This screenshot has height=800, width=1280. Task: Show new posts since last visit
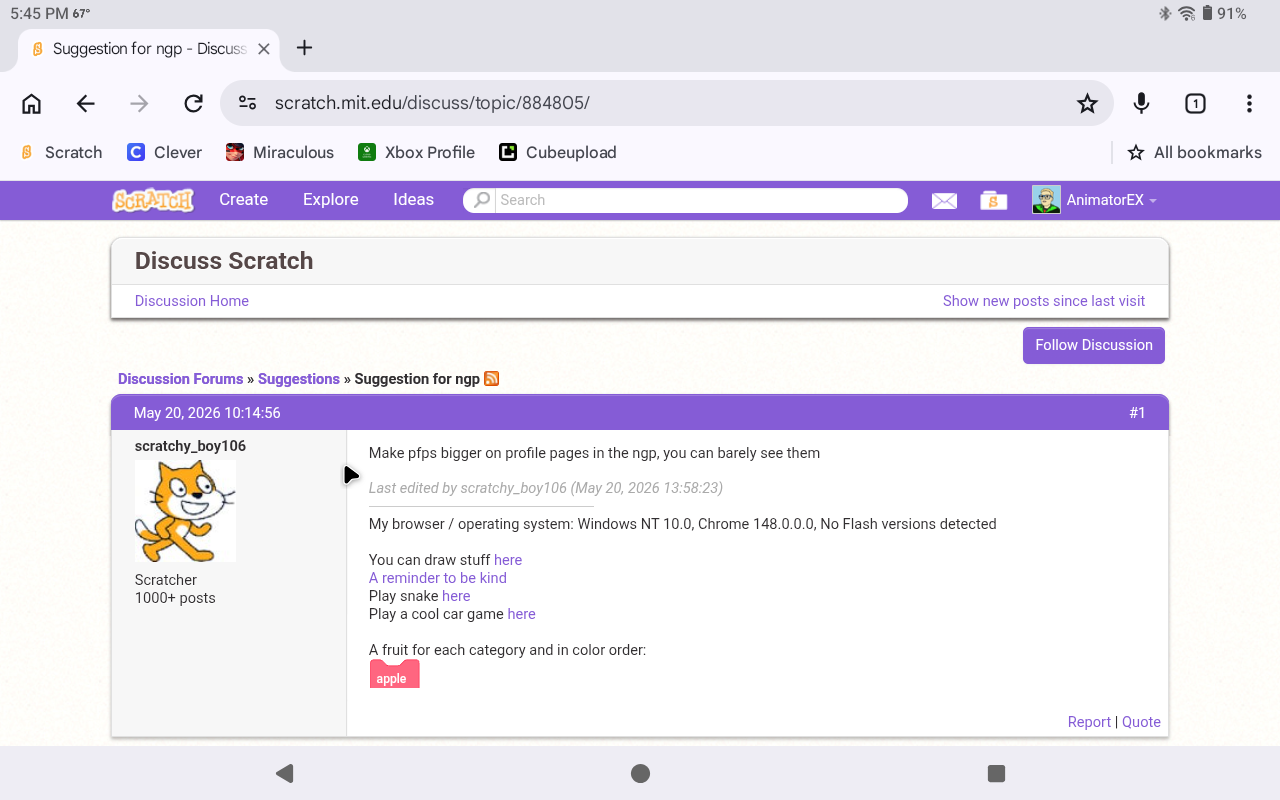pos(1044,301)
